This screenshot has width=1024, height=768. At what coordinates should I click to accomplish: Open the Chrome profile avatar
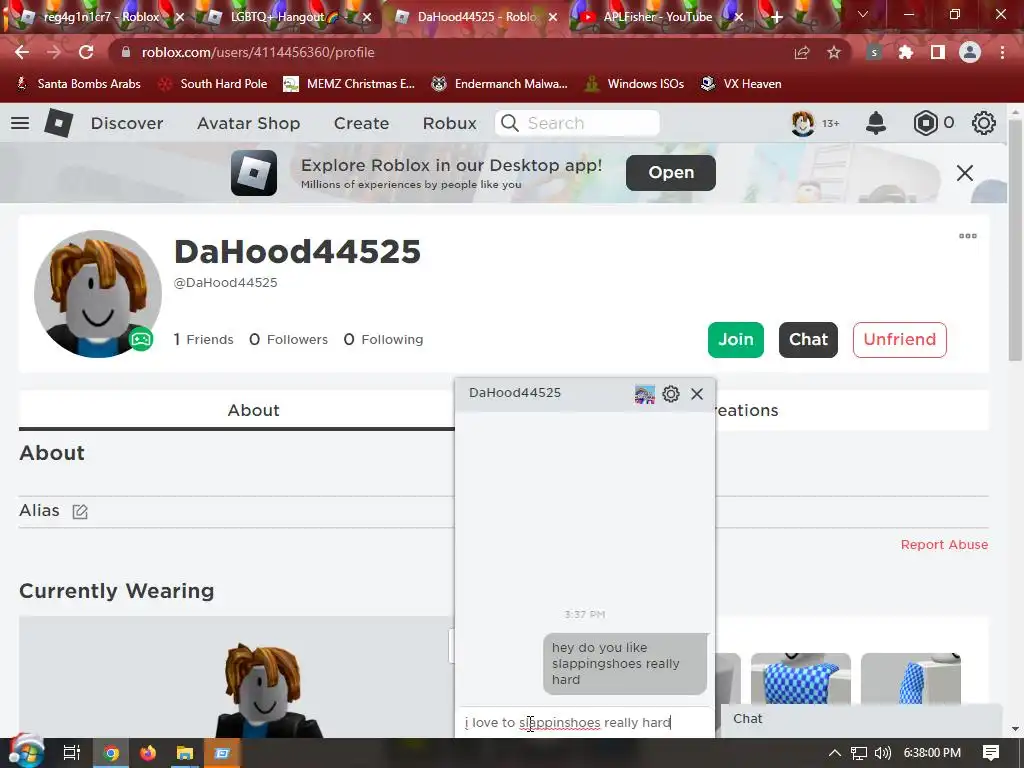[x=970, y=52]
